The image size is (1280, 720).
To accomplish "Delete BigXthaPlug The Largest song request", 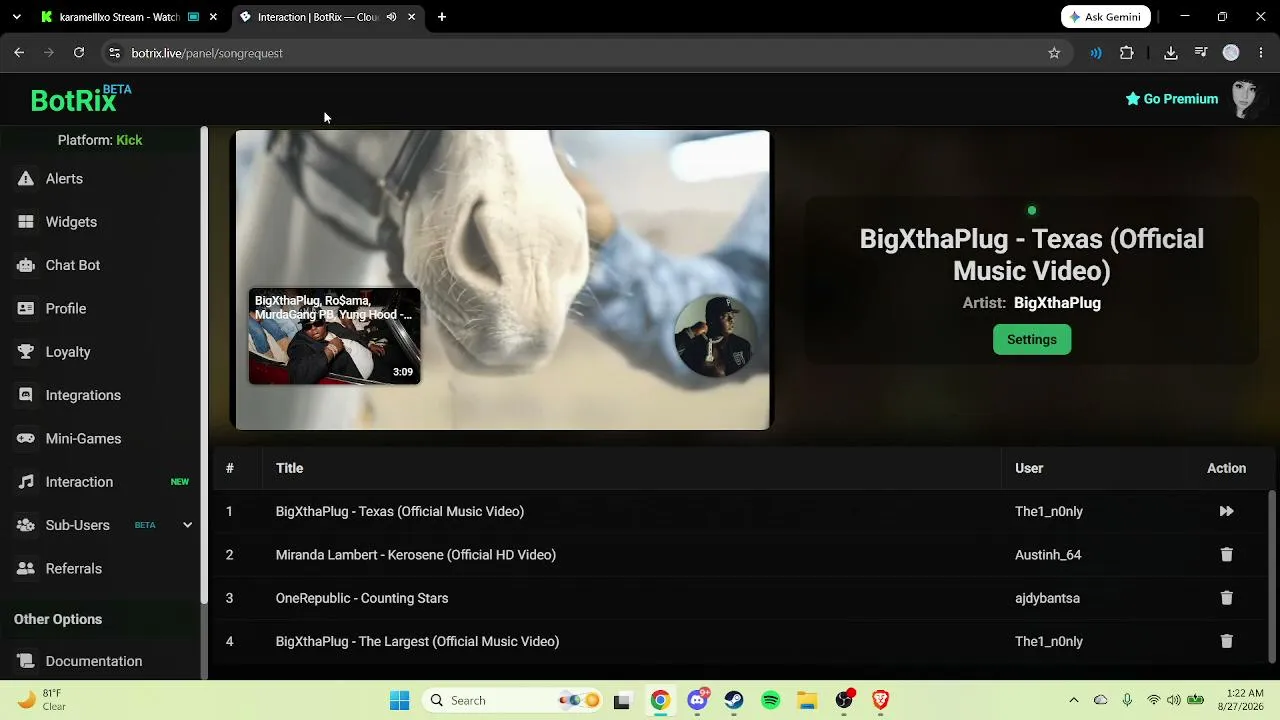I will point(1226,641).
